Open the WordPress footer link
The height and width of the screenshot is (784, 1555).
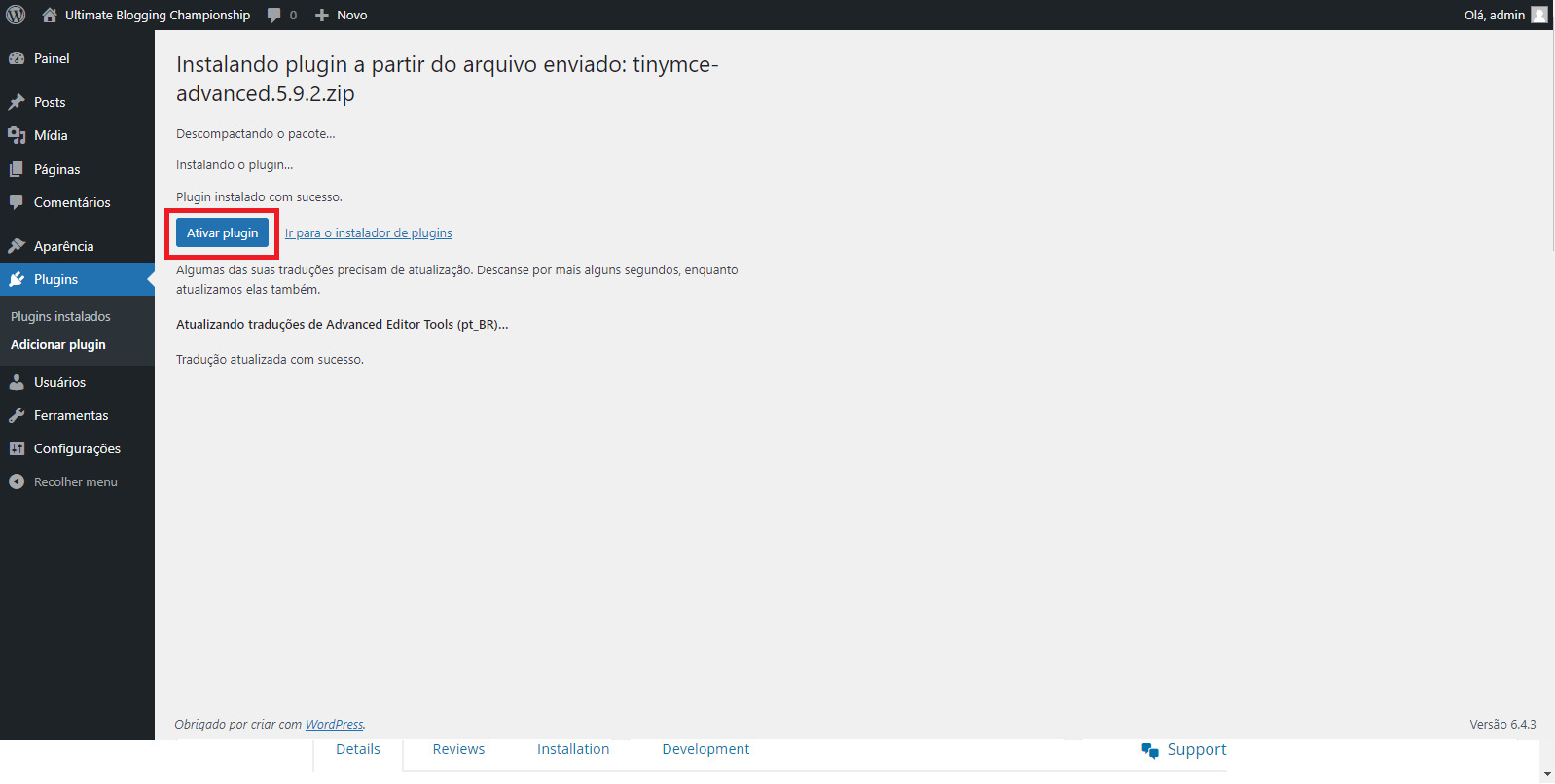(x=334, y=724)
